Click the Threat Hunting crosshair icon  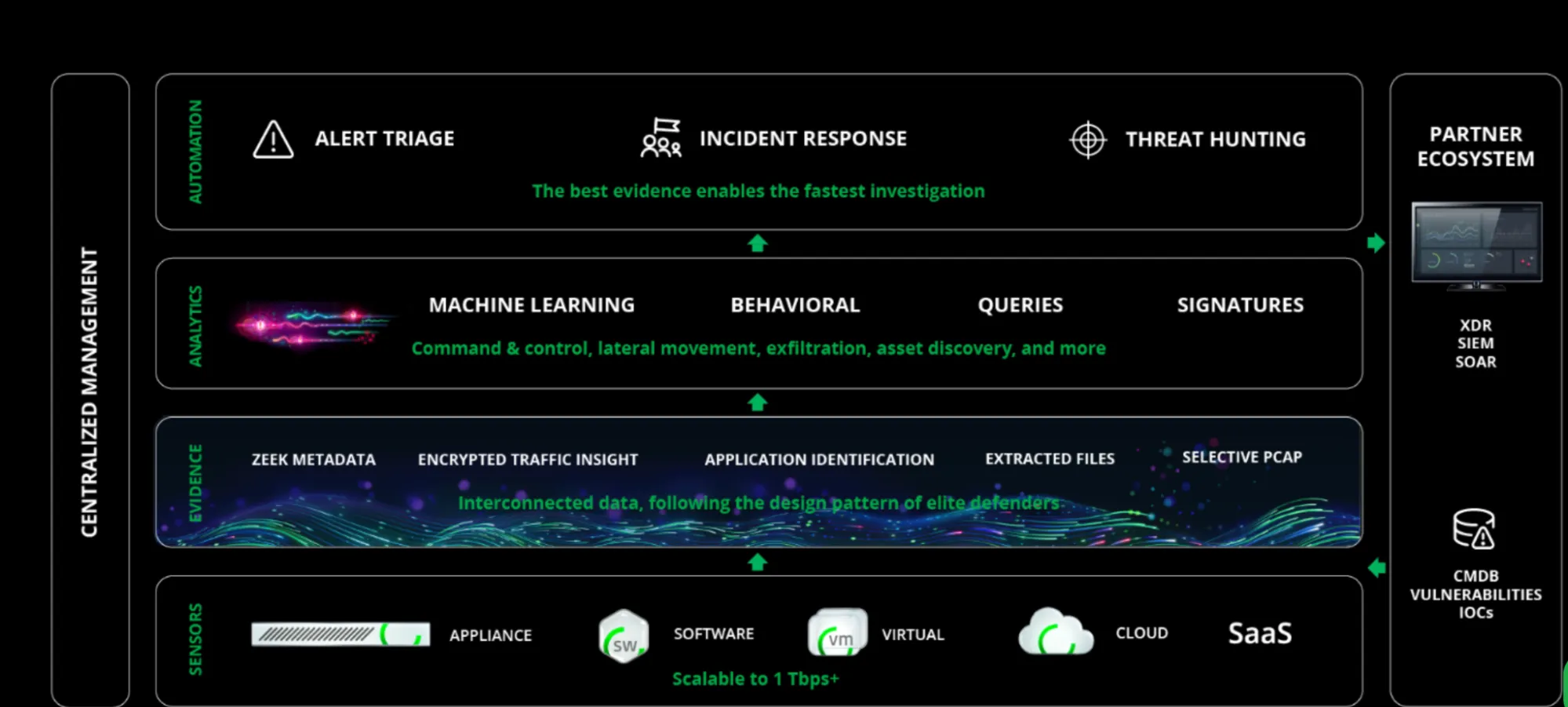[x=1088, y=140]
